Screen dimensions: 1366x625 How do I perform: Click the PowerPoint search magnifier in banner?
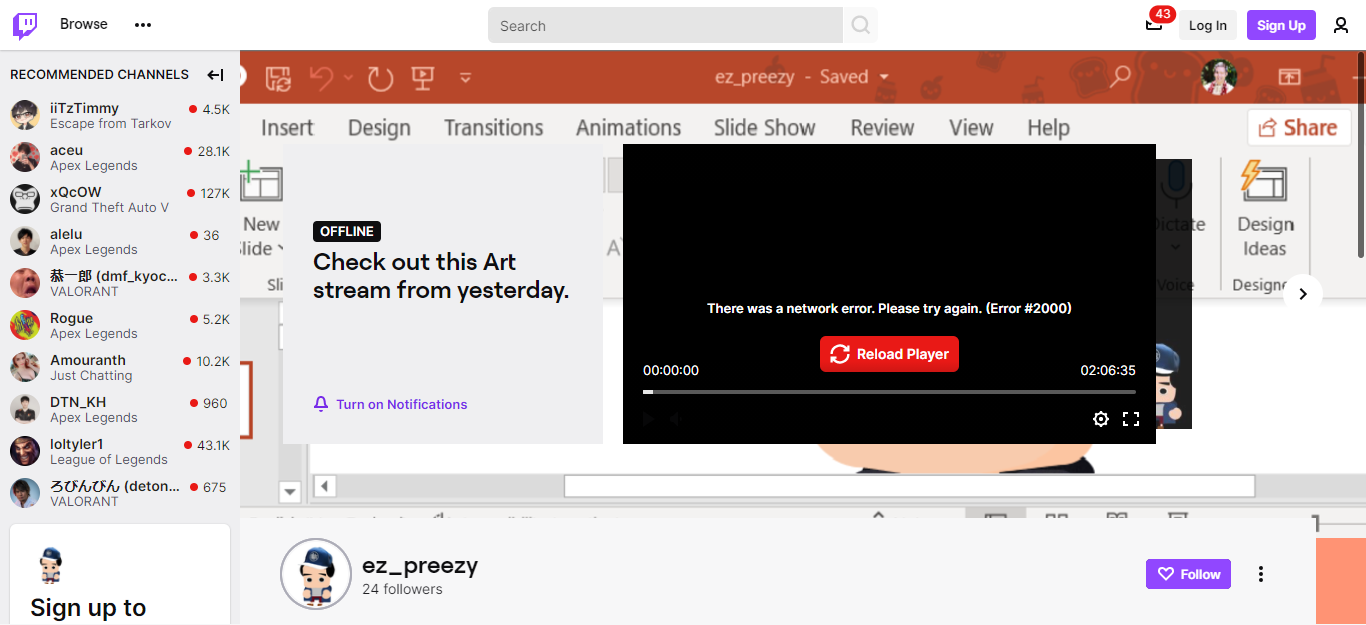(x=1120, y=76)
